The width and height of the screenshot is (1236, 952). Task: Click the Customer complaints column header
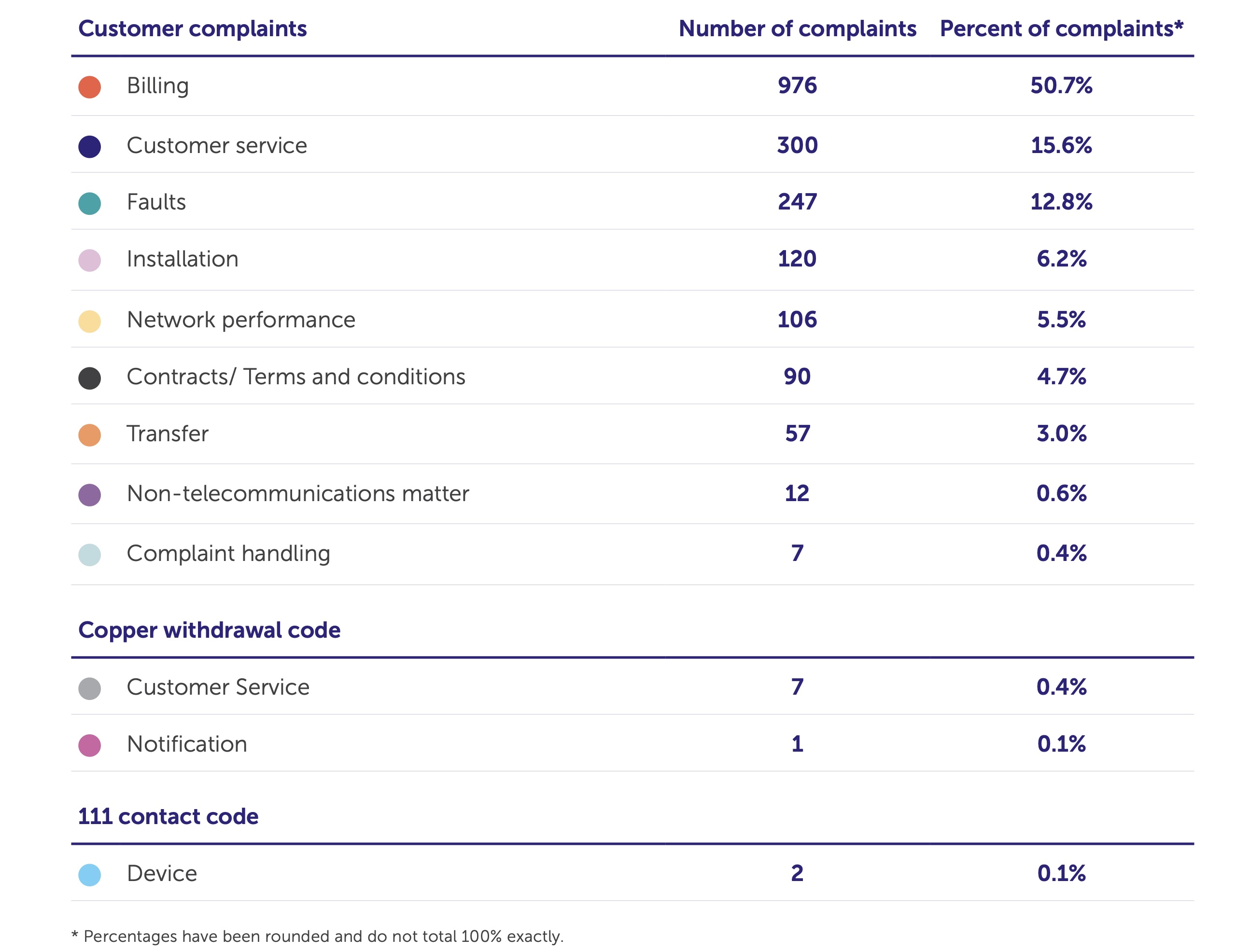tap(193, 29)
